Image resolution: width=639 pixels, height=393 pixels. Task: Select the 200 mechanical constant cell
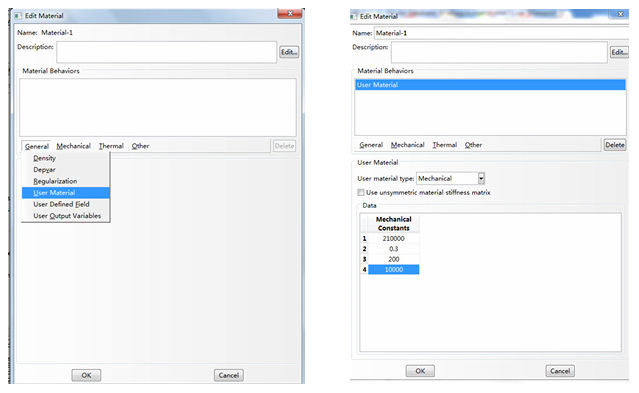coord(394,259)
